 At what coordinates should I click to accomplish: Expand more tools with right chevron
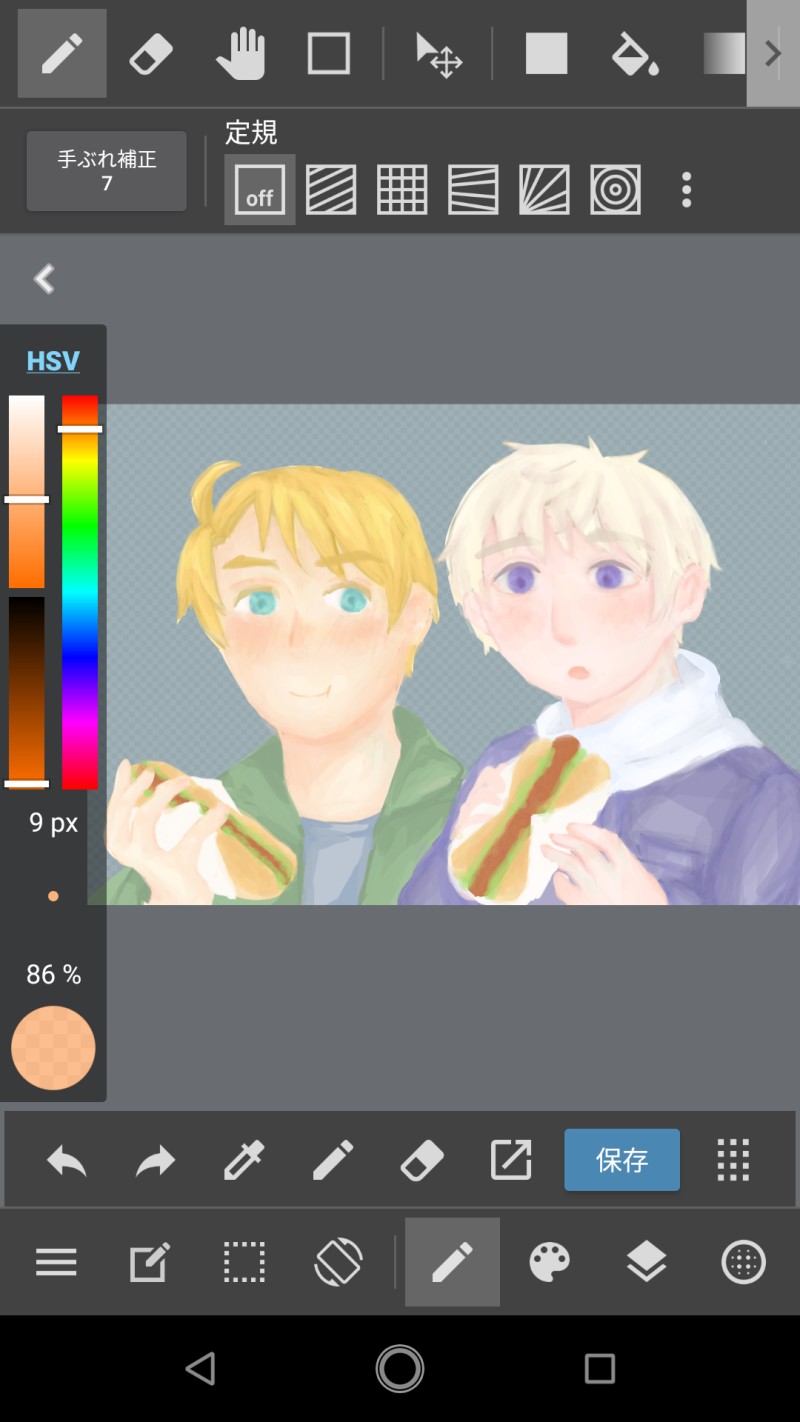(x=773, y=53)
